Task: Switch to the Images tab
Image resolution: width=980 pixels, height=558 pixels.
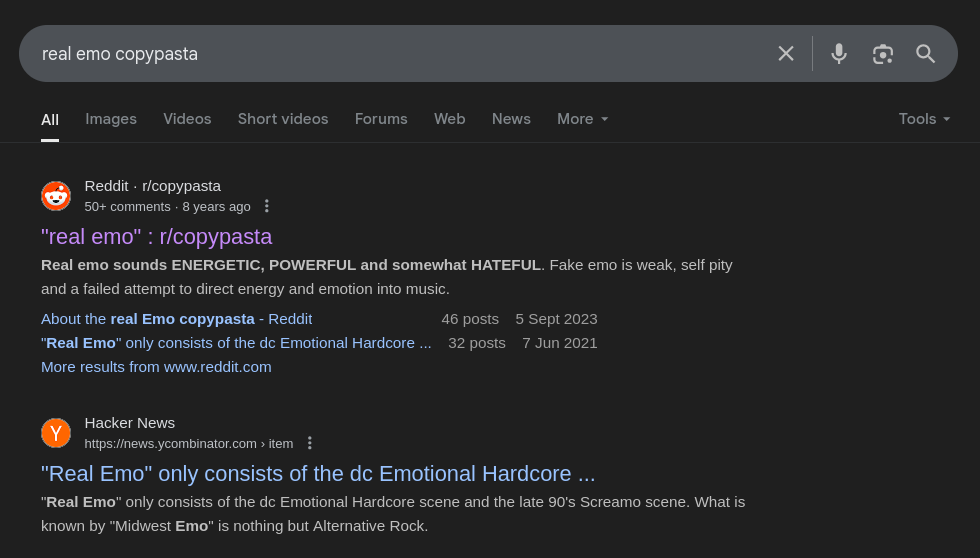Action: click(x=111, y=119)
